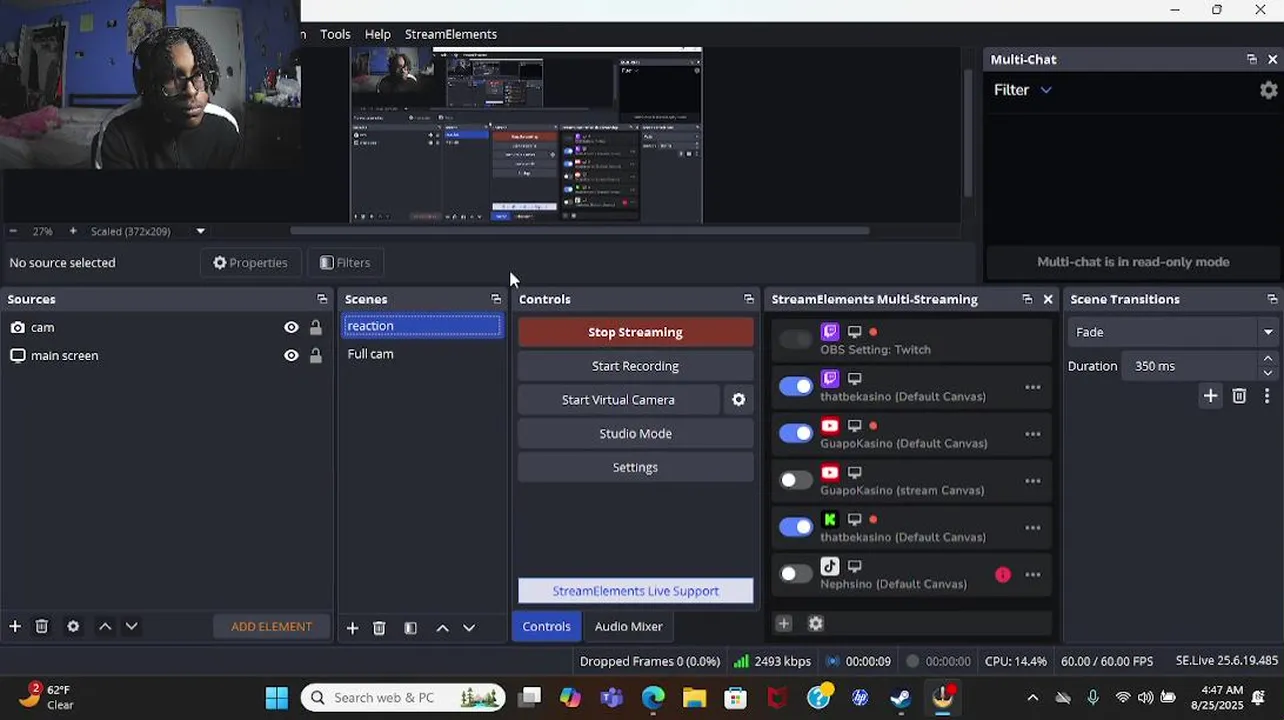Open the StreamElements menu
Image resolution: width=1284 pixels, height=720 pixels.
coord(451,34)
